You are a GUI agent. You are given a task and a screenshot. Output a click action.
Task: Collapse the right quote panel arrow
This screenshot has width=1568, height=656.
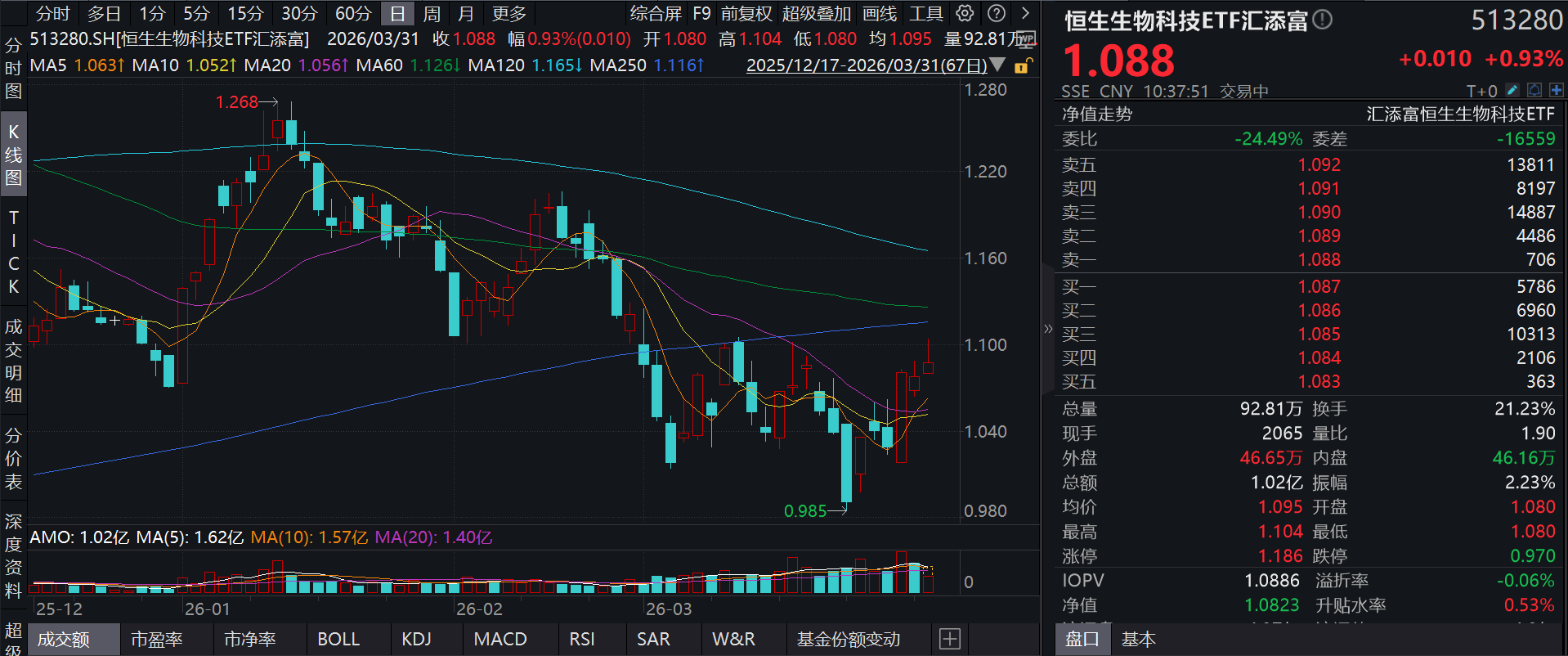(x=1048, y=329)
